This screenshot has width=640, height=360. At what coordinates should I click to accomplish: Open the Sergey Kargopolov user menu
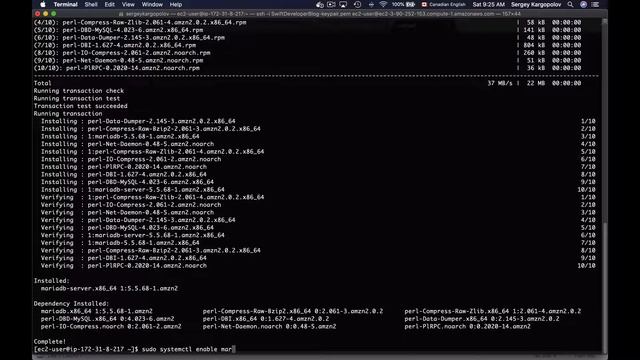click(536, 4)
